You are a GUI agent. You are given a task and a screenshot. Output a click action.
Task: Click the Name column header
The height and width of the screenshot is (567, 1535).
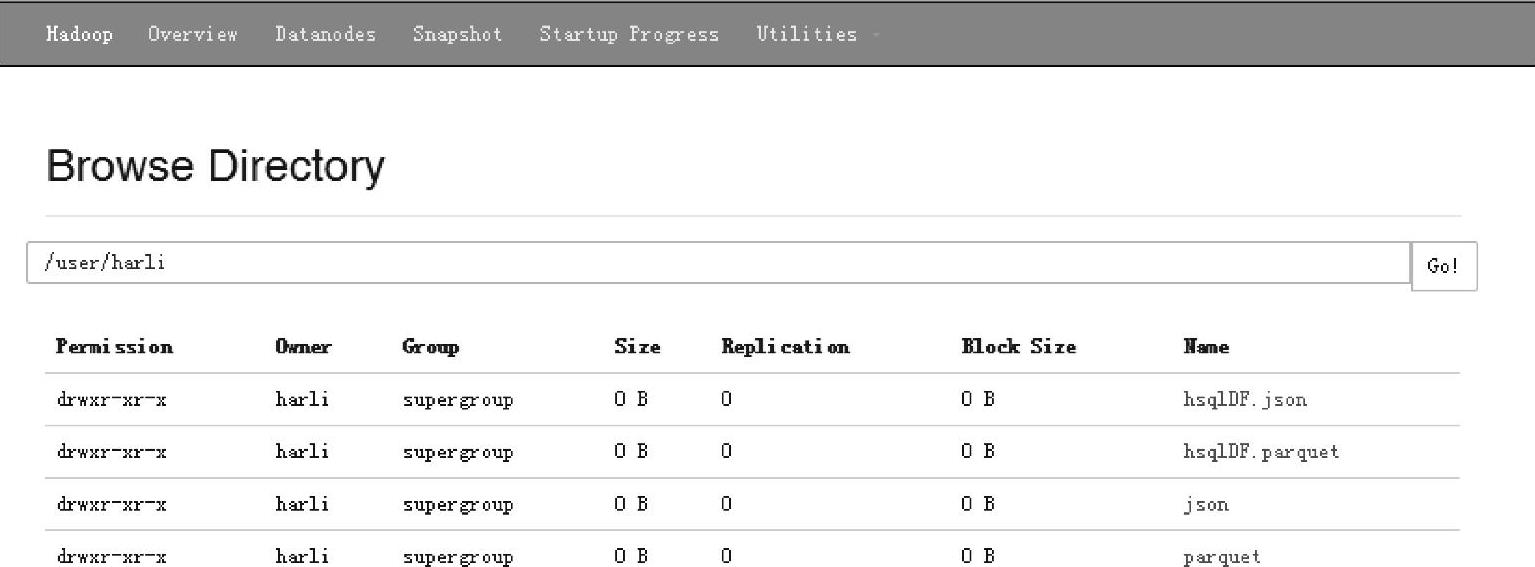click(1206, 347)
